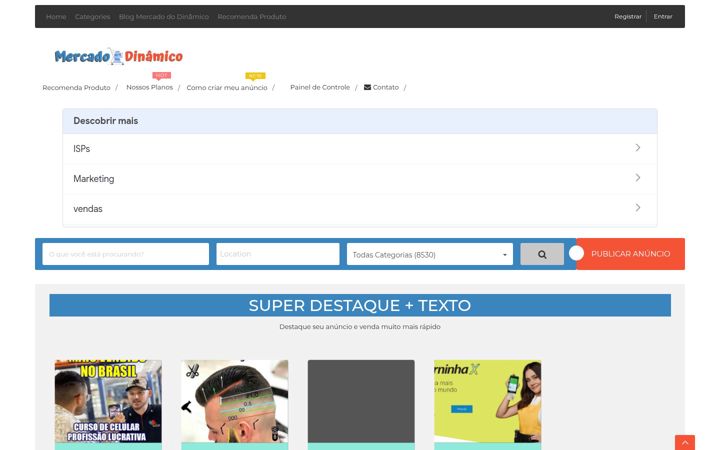Open the Curso de Celular ad thumbnail
The height and width of the screenshot is (450, 720).
pyautogui.click(x=108, y=401)
